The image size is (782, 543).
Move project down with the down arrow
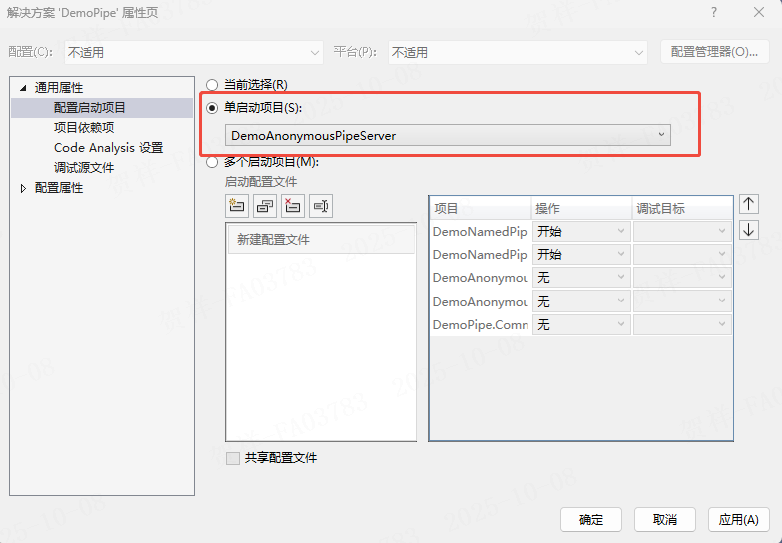(749, 230)
